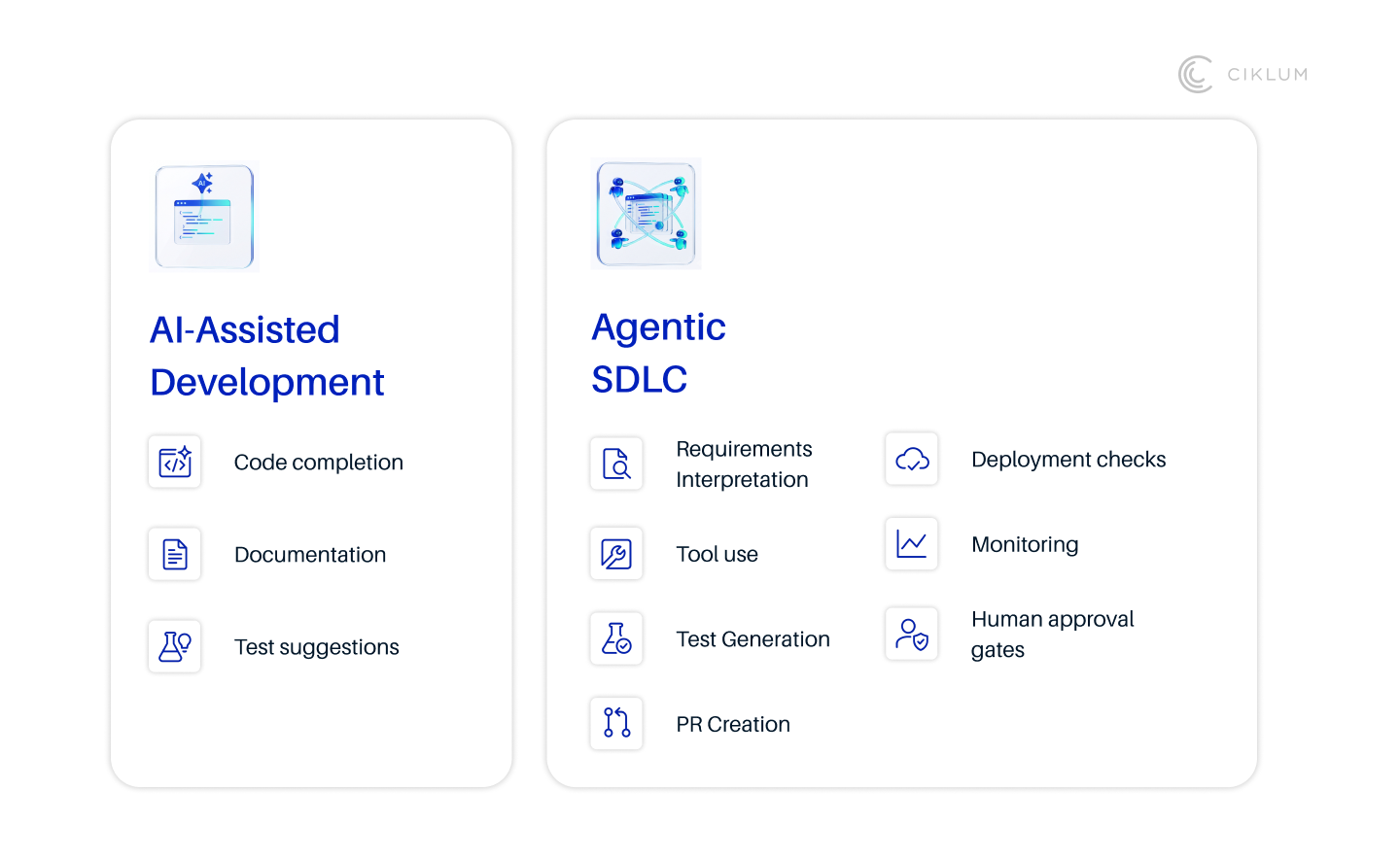This screenshot has height=860, width=1400.
Task: Click the 'Code completion' label
Action: [x=319, y=463]
